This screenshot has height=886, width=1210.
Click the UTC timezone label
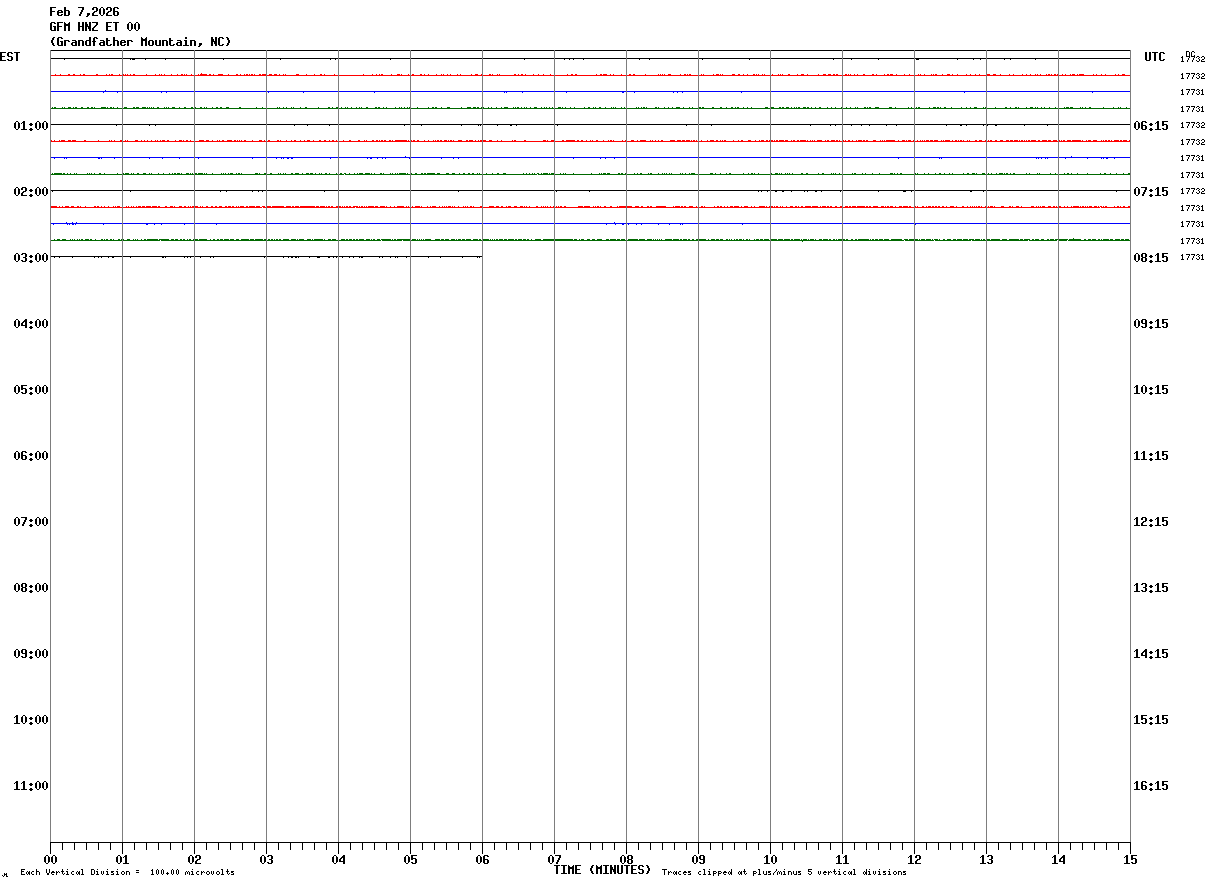tap(1155, 57)
